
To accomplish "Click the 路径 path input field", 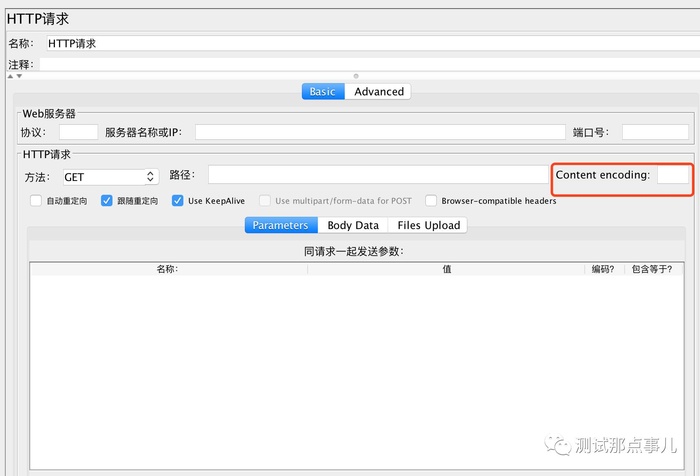I will pyautogui.click(x=378, y=175).
